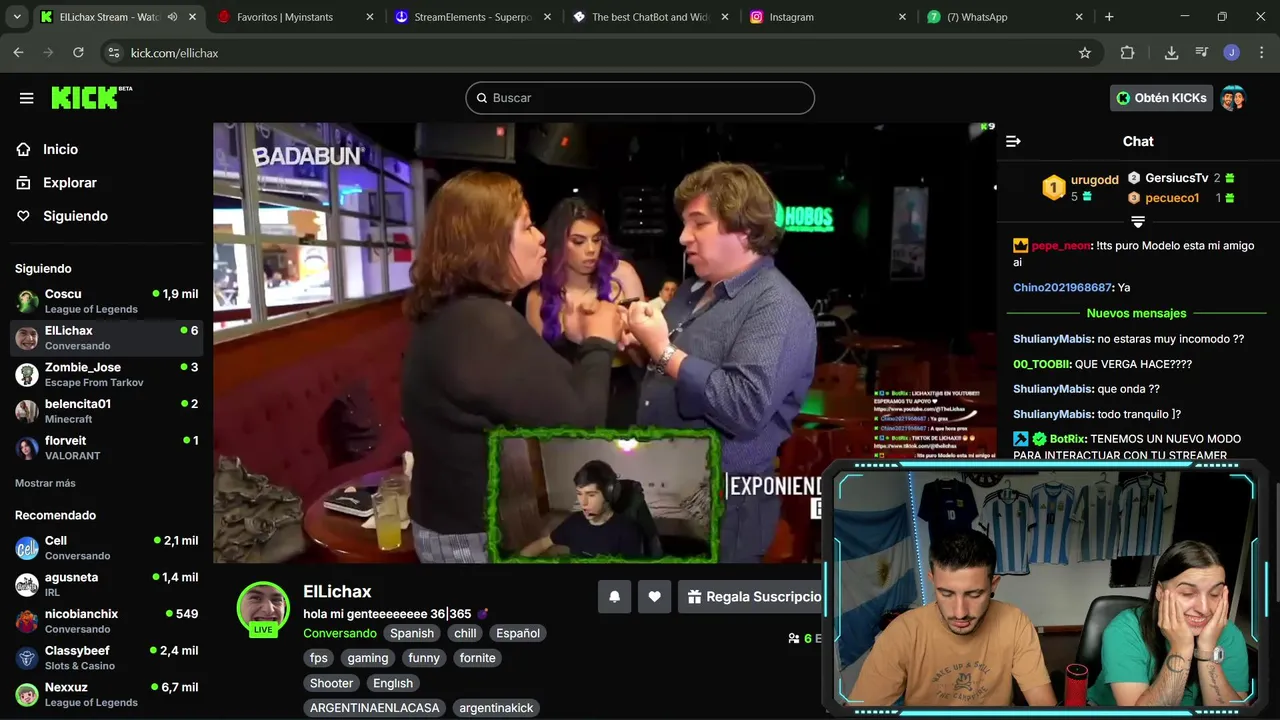Click the Conversando category link
The height and width of the screenshot is (720, 1280).
[x=340, y=633]
